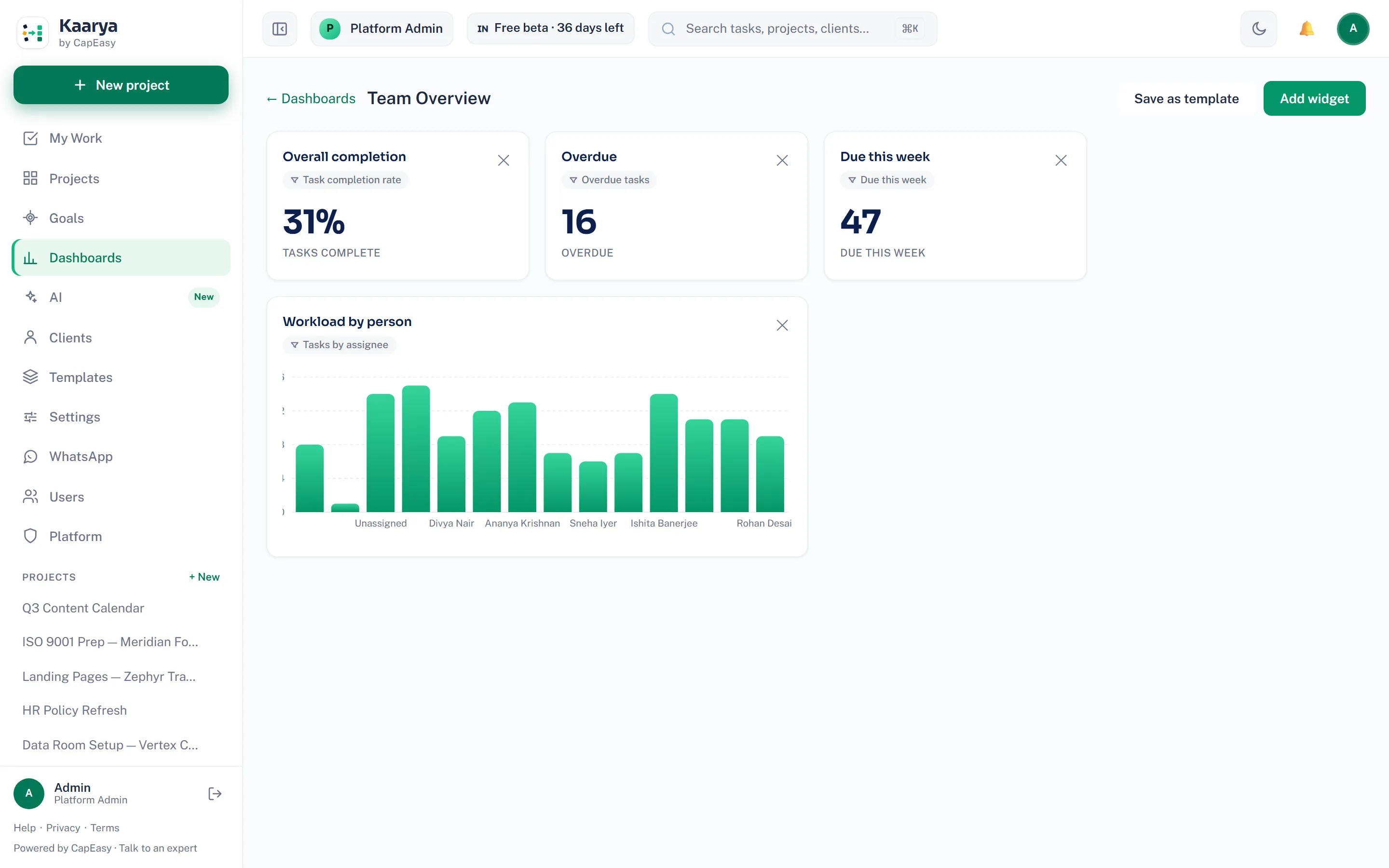Open Templates in the sidebar
Image resolution: width=1389 pixels, height=868 pixels.
coord(121,377)
